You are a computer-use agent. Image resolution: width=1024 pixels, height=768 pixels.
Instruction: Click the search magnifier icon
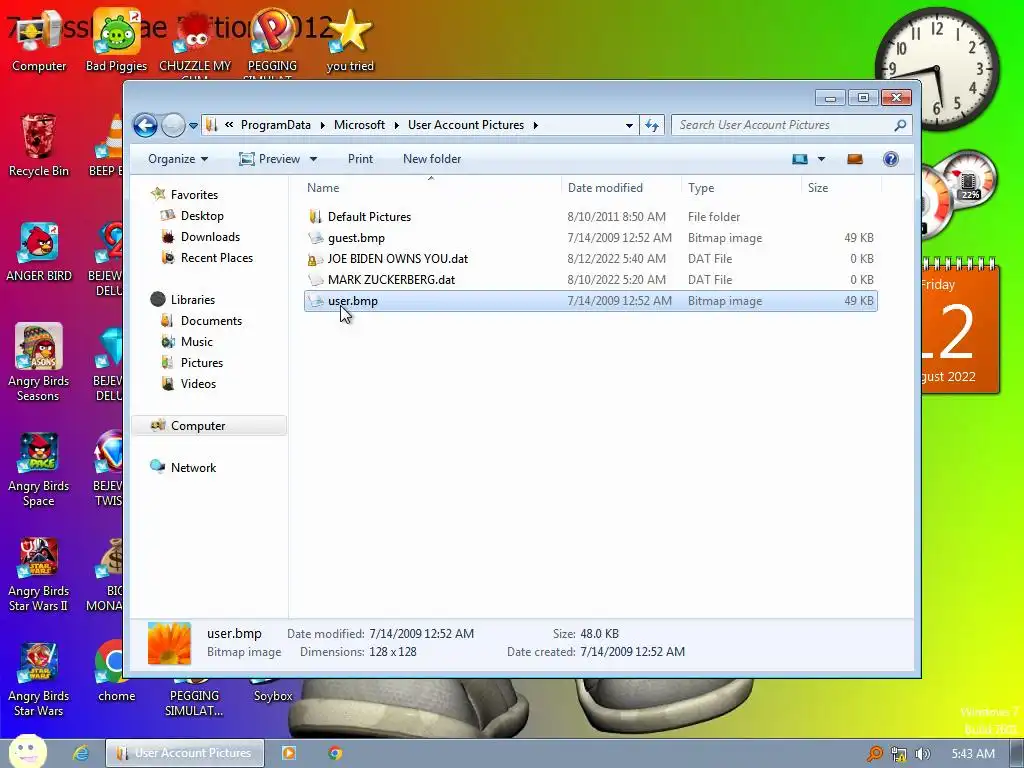pos(901,125)
